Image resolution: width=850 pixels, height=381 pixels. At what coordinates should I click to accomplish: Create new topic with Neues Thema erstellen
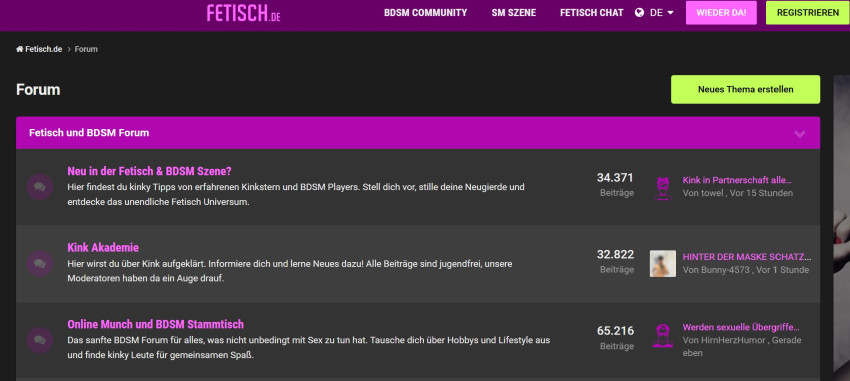coord(745,89)
